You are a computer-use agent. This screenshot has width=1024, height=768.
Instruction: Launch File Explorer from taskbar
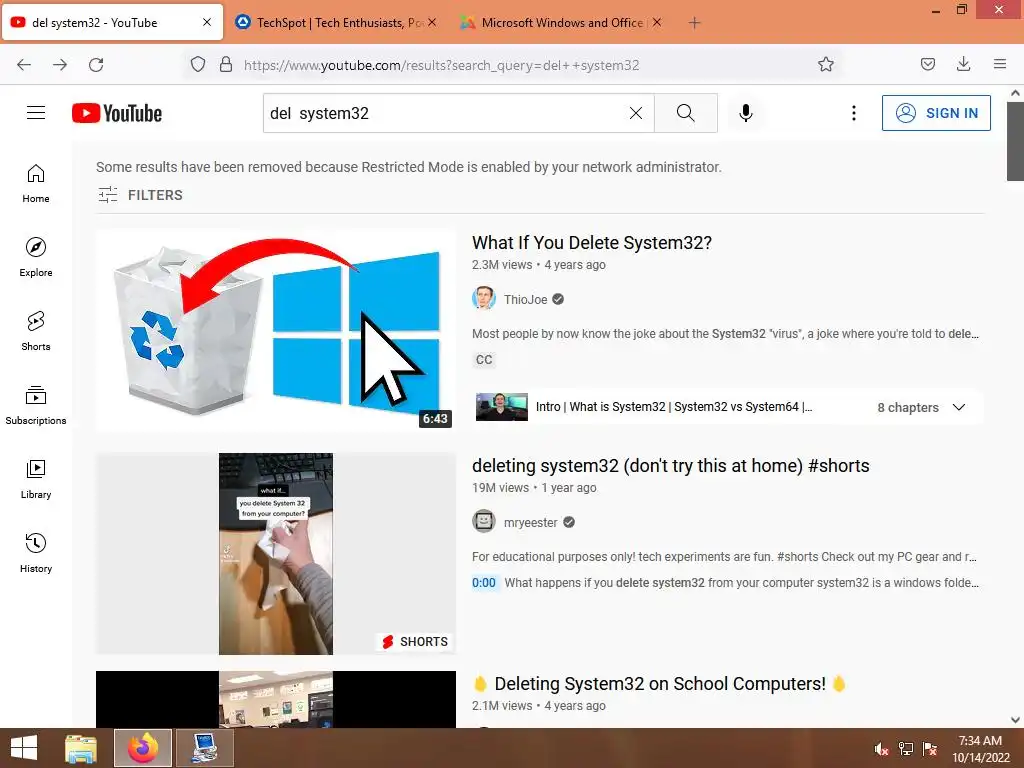click(x=81, y=748)
